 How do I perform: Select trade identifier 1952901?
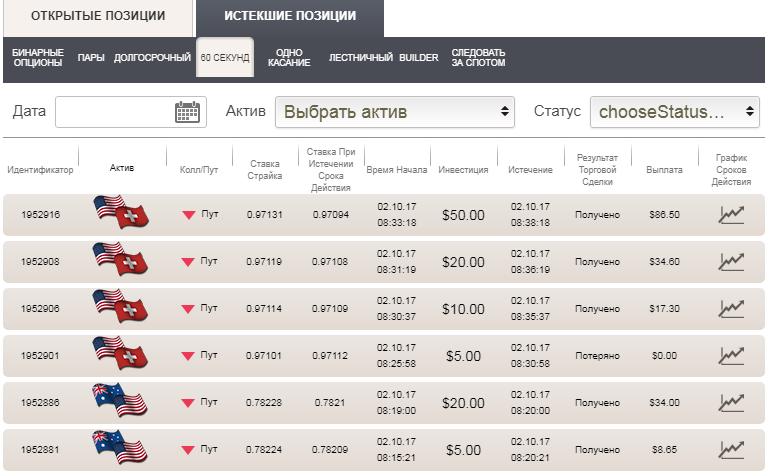coord(40,356)
